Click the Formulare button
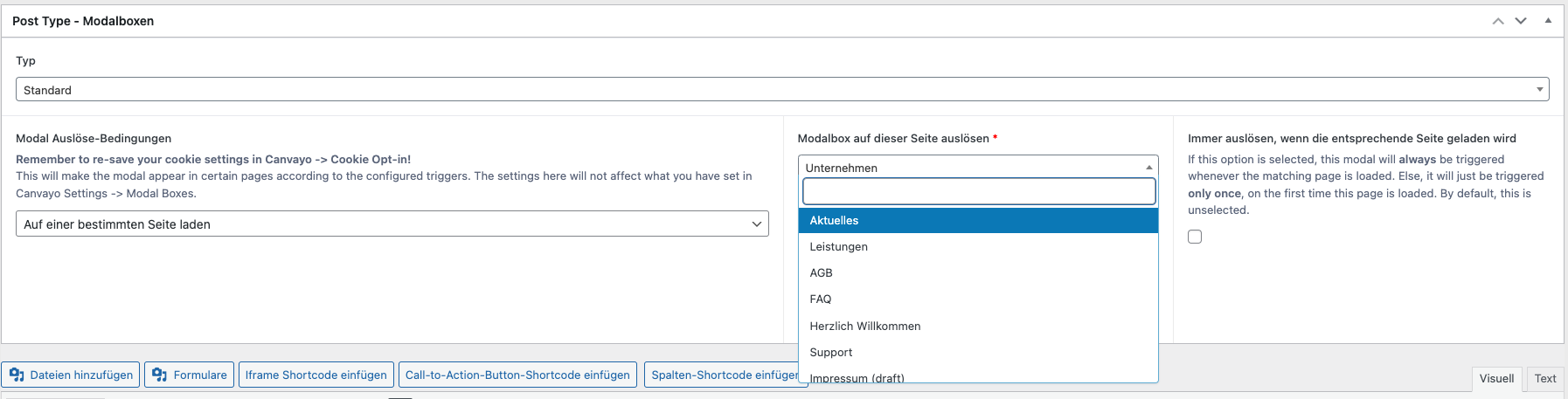This screenshot has width=1568, height=399. (189, 375)
